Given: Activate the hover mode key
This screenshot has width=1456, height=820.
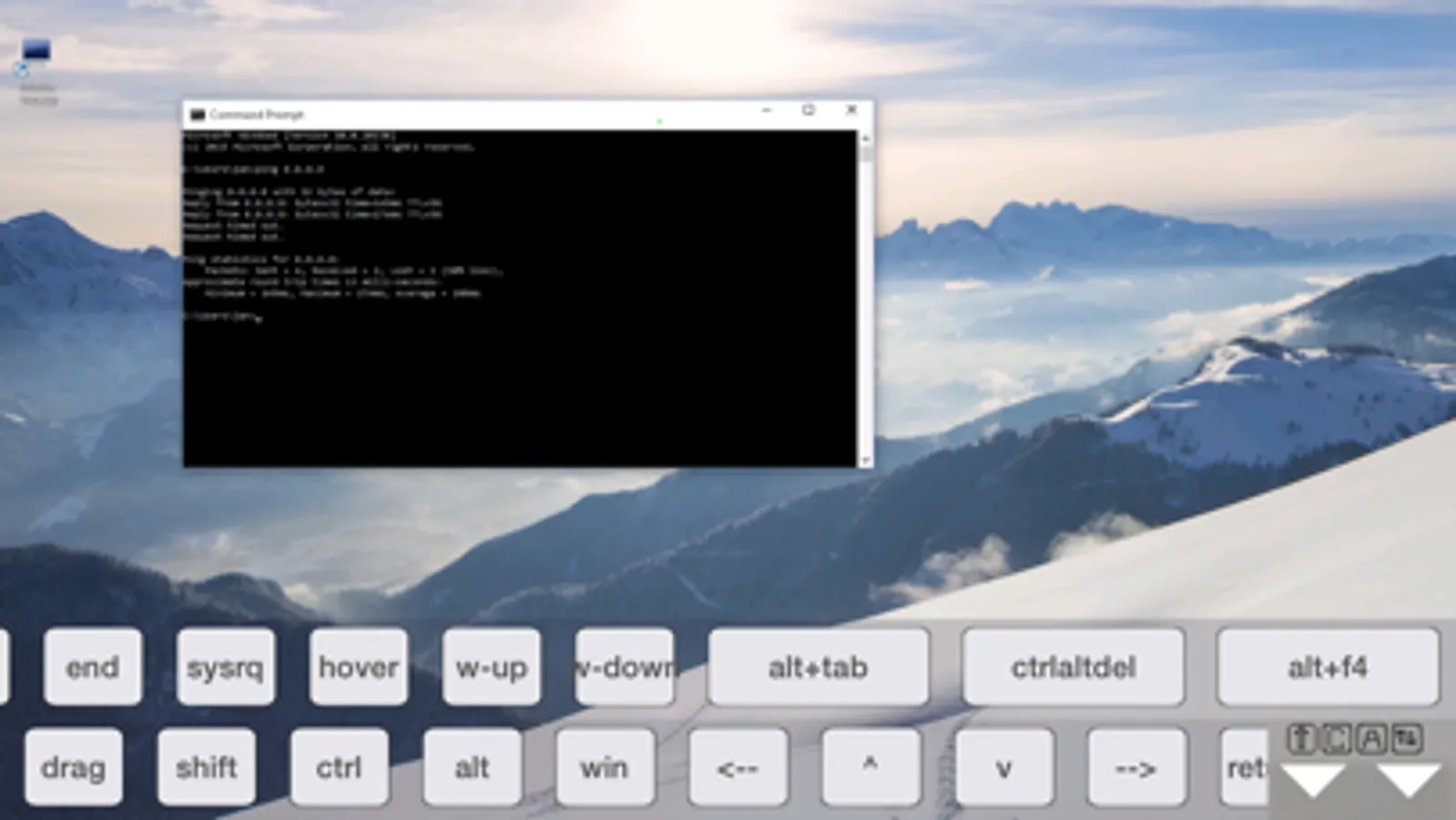Looking at the screenshot, I should (359, 667).
